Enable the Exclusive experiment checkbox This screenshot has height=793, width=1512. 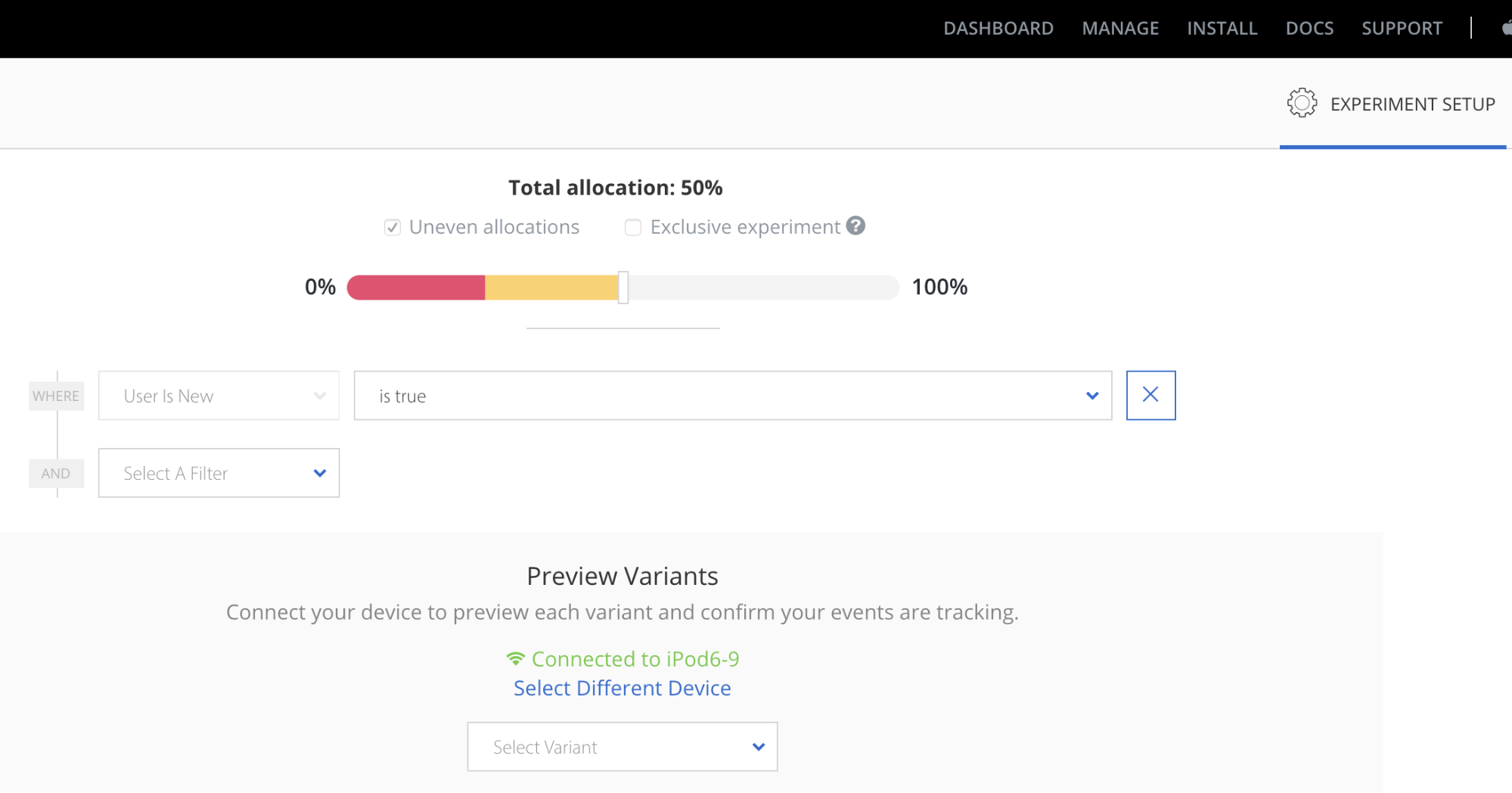coord(633,228)
